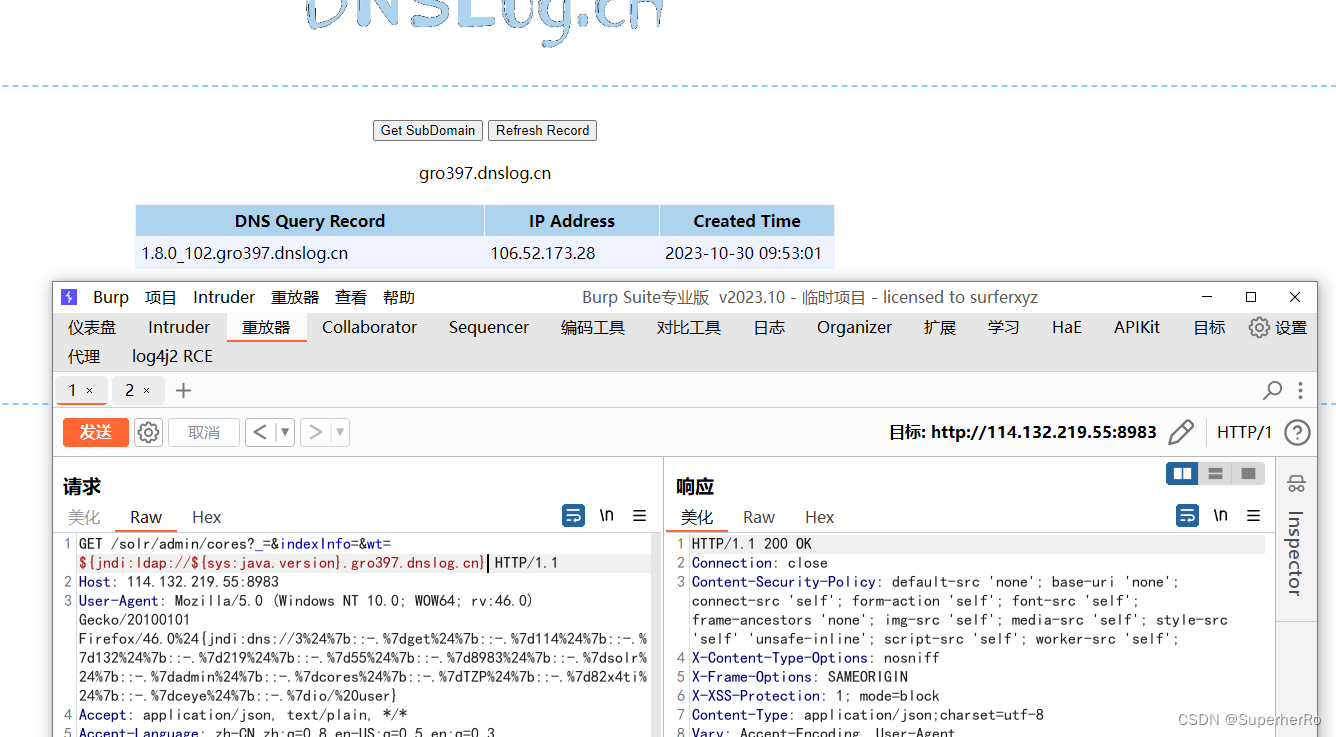Select response Raw view
Image resolution: width=1336 pixels, height=737 pixels.
pos(759,517)
